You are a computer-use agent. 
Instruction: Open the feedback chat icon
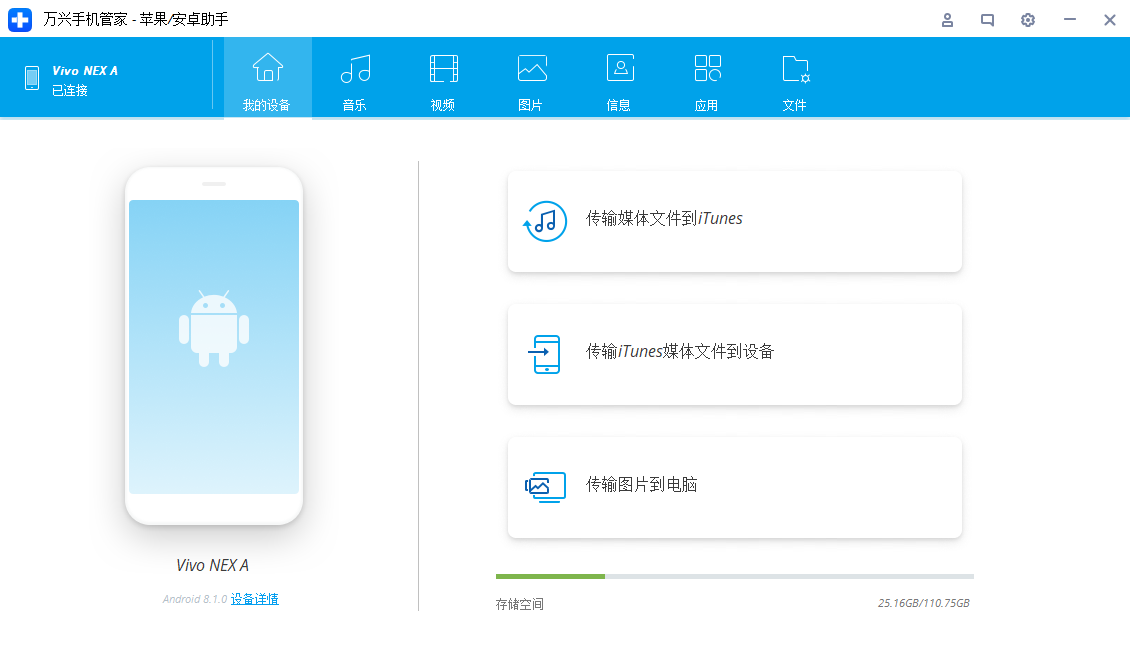click(x=987, y=20)
